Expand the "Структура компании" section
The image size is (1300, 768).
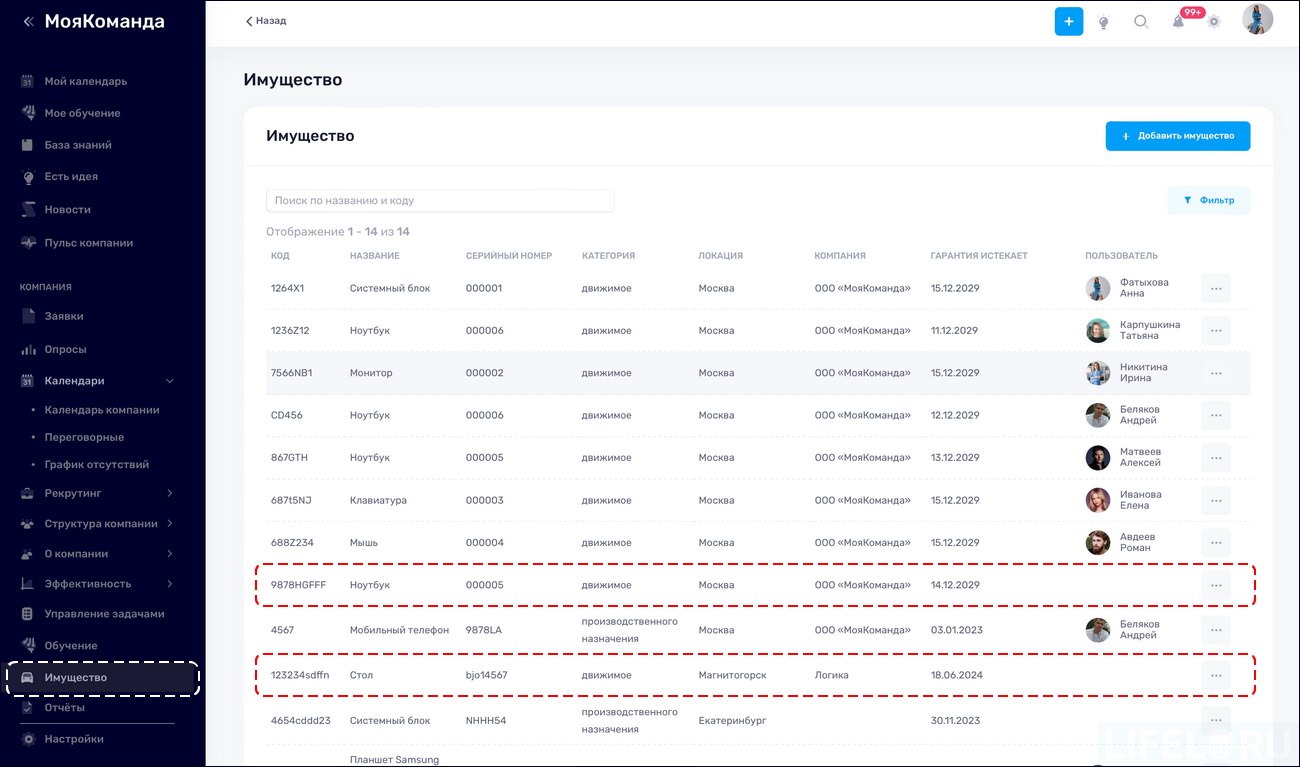169,523
